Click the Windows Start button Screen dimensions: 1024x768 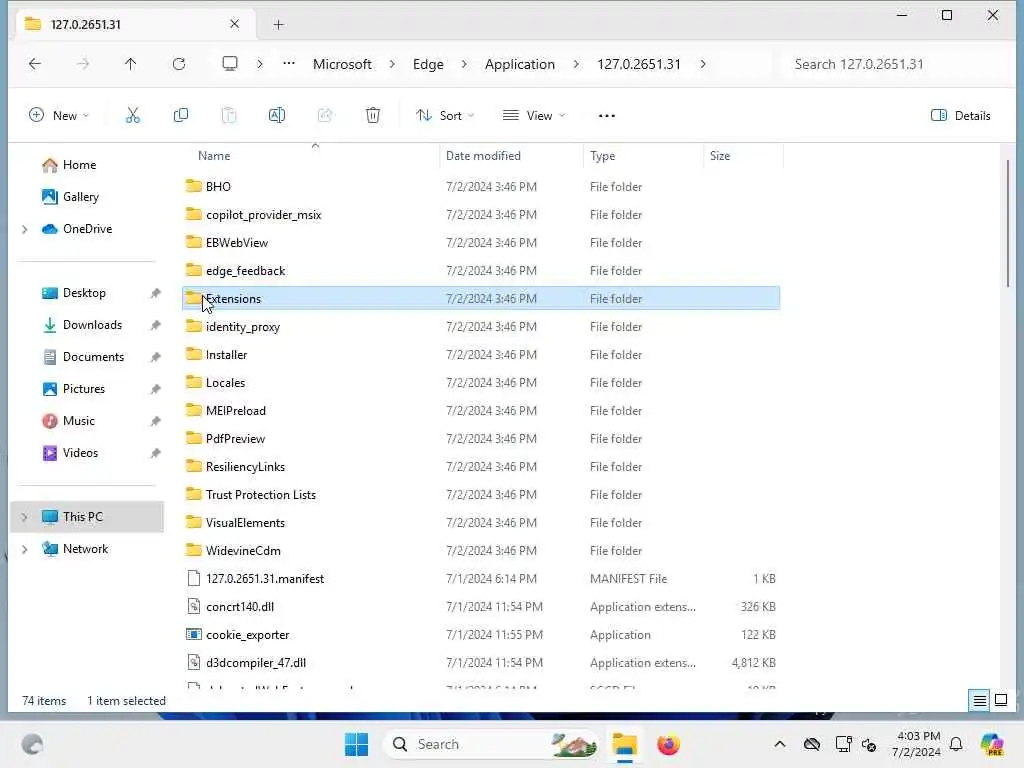point(357,744)
